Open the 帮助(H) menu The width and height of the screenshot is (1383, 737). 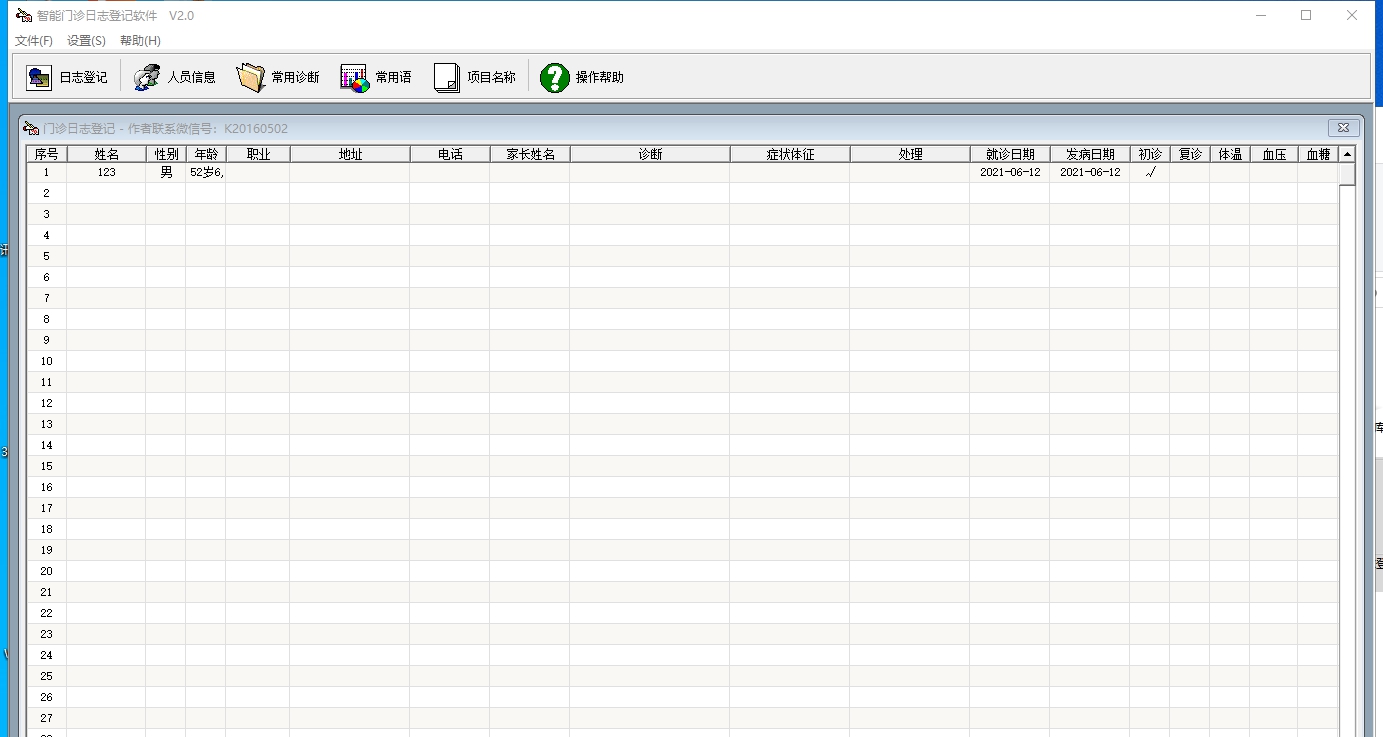pyautogui.click(x=140, y=41)
